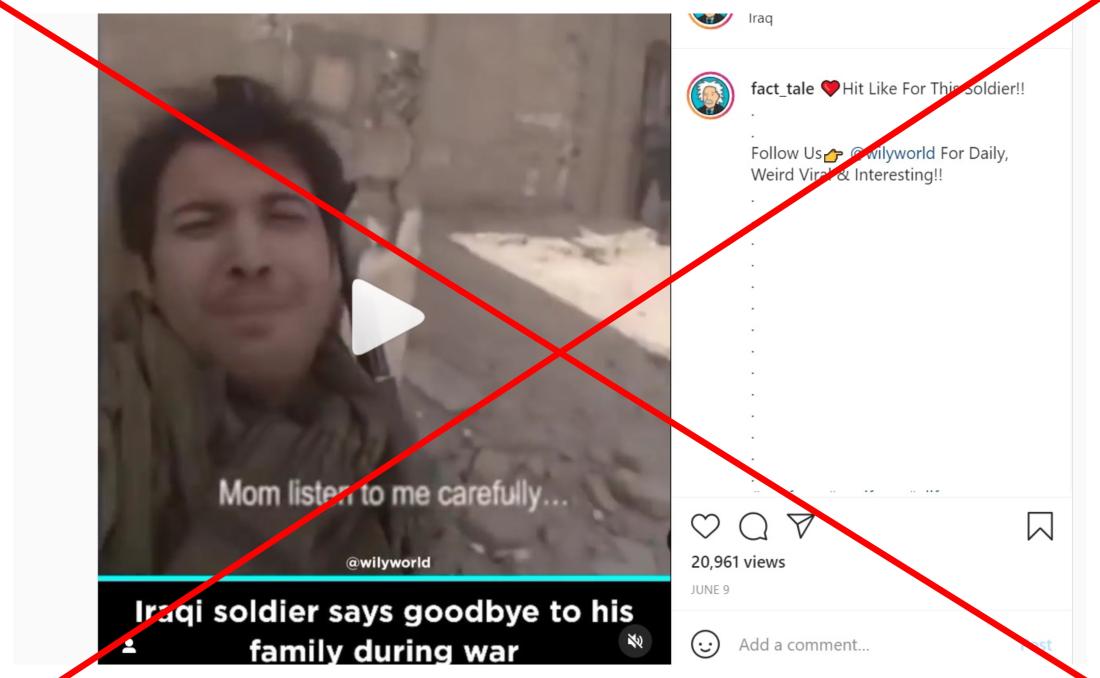Open the Iraq location link
The height and width of the screenshot is (678, 1100).
click(760, 18)
